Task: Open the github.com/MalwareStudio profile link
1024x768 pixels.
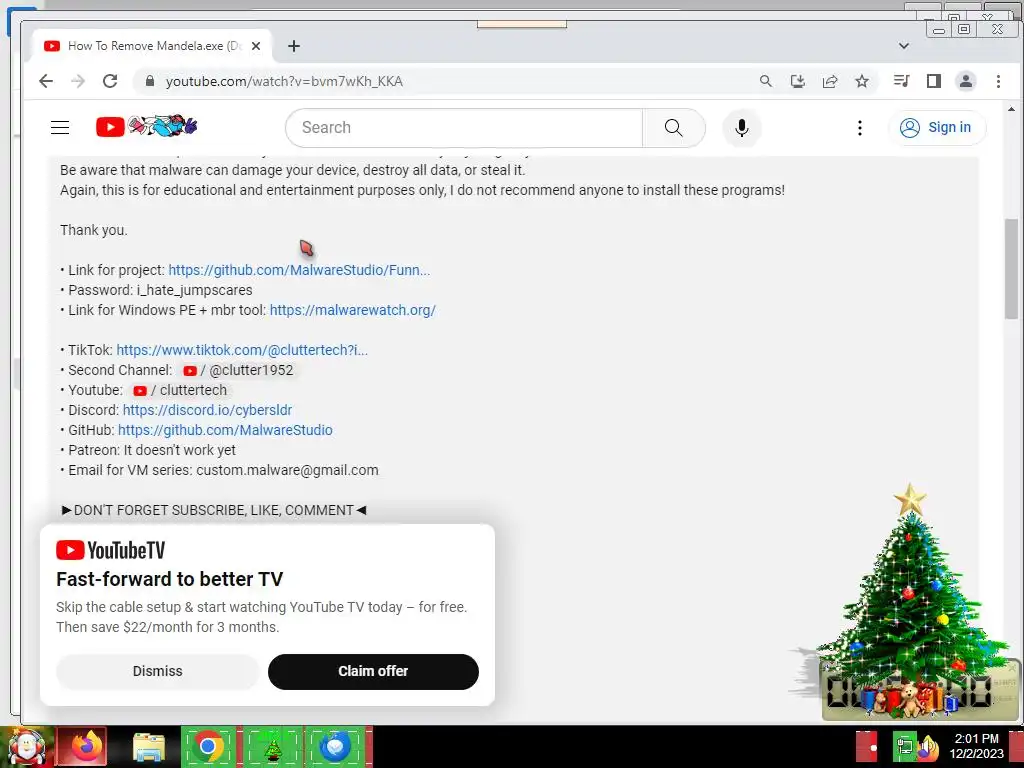Action: point(225,430)
